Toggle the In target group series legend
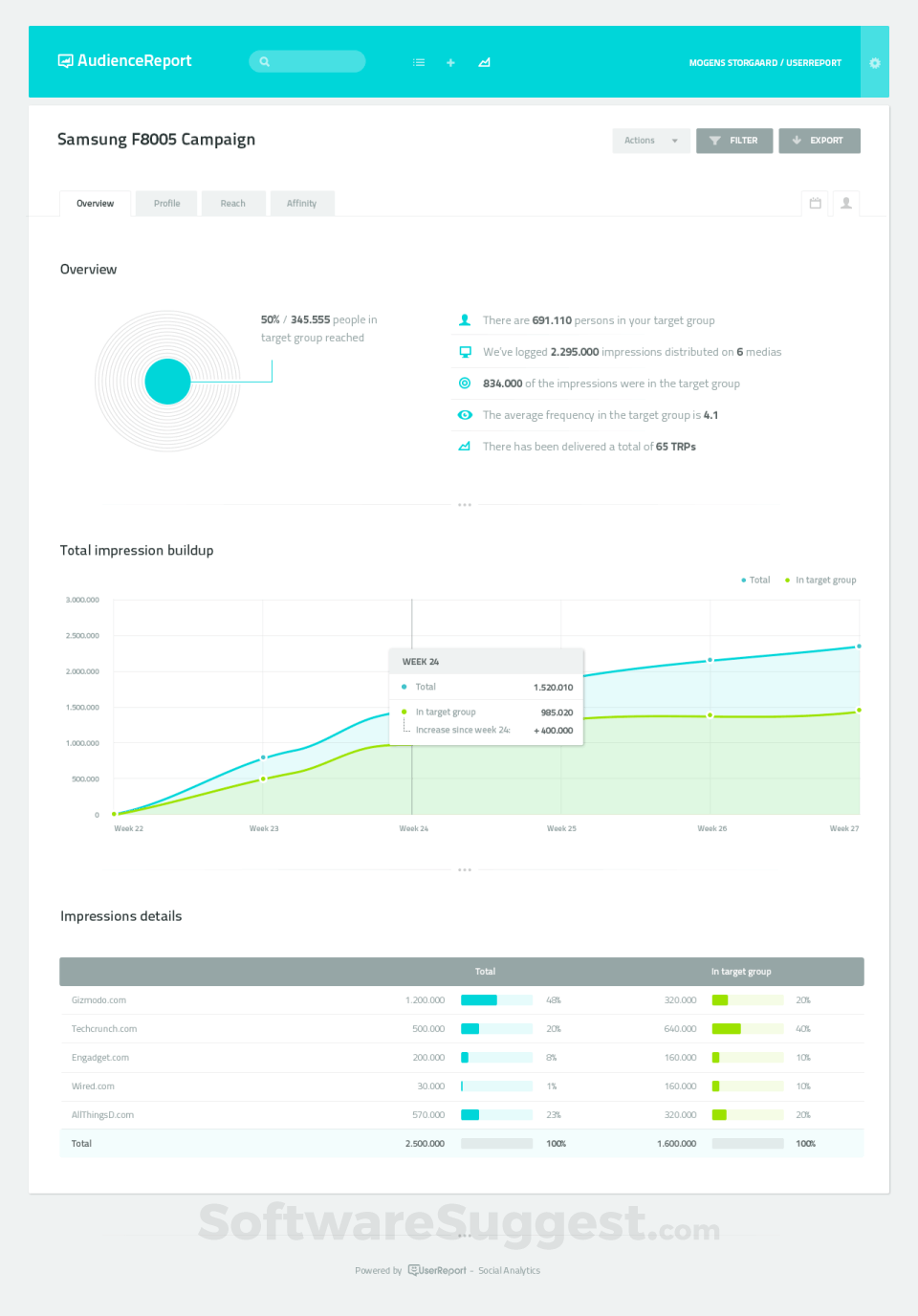Screen dimensions: 918x1316 coord(820,580)
